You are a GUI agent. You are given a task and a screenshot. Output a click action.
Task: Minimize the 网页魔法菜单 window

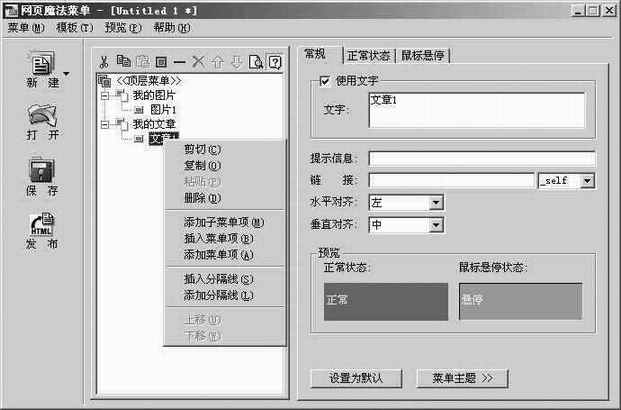point(578,11)
